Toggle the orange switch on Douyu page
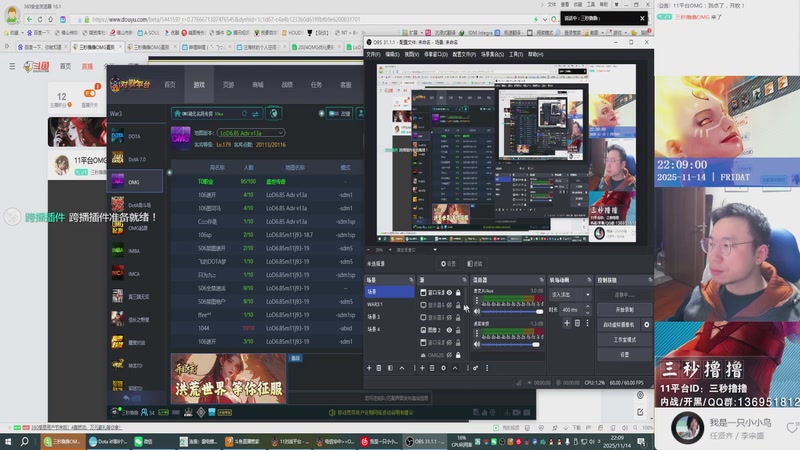This screenshot has height=450, width=800. click(x=90, y=93)
